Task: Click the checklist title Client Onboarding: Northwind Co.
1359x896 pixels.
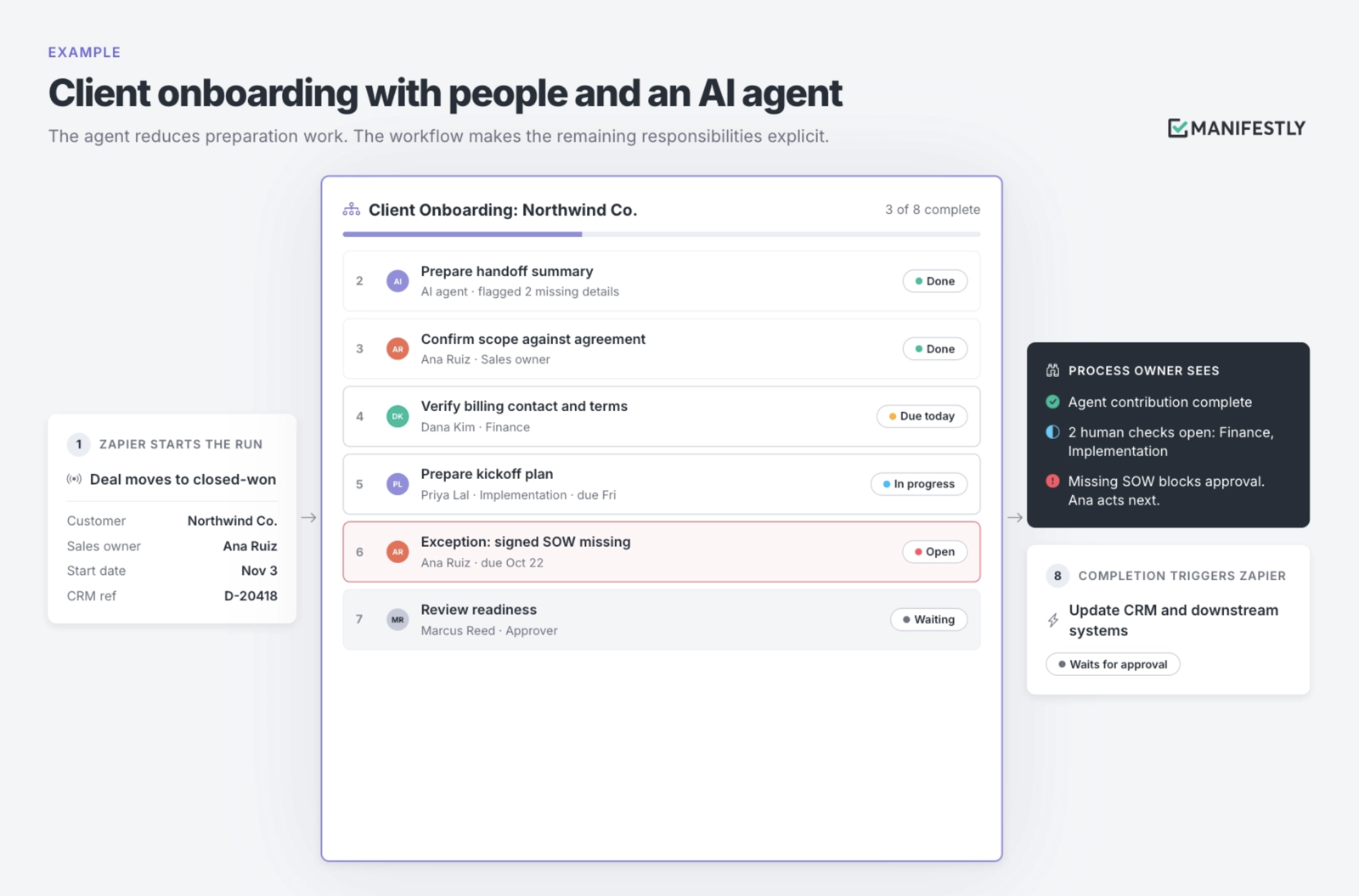Action: click(503, 210)
